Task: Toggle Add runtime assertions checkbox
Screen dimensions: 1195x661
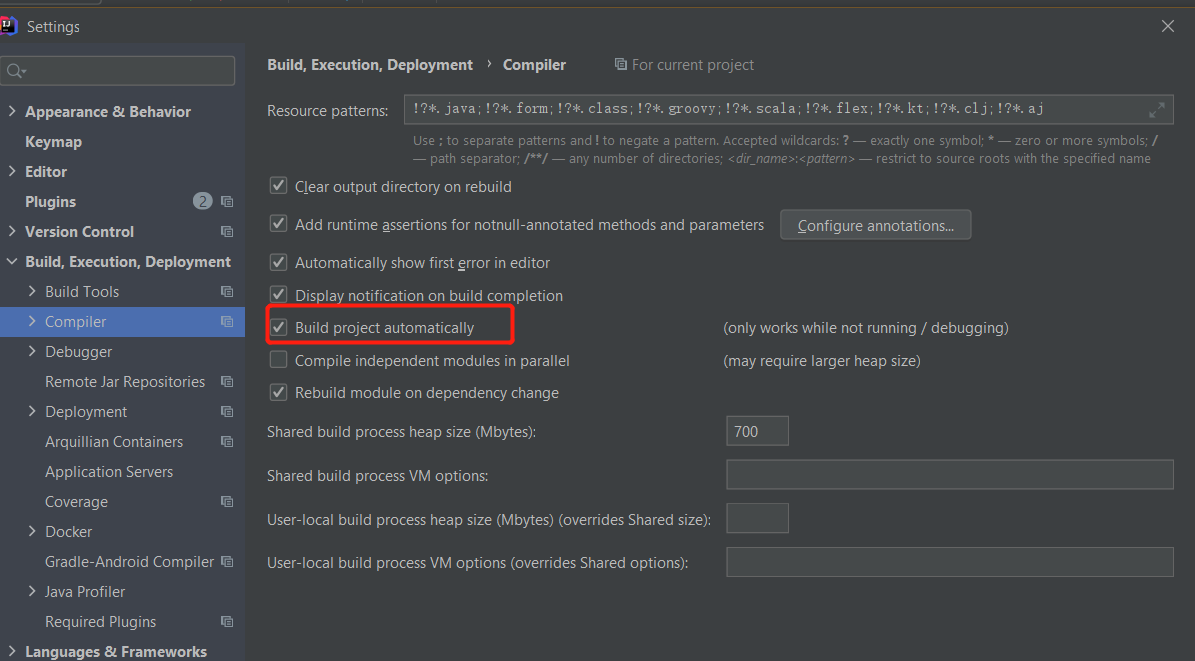Action: click(x=278, y=224)
